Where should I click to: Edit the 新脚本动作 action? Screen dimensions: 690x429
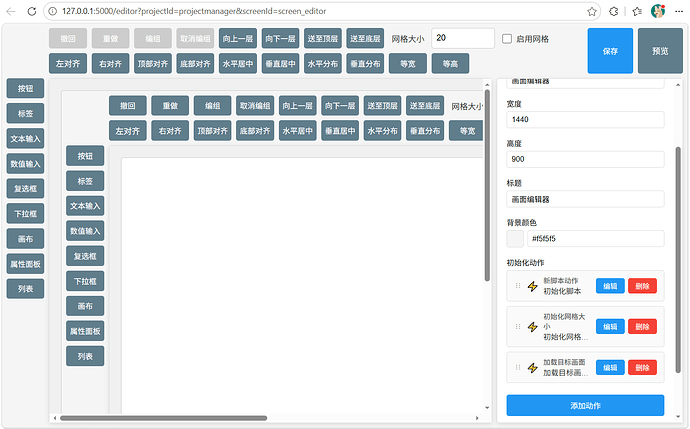click(610, 286)
